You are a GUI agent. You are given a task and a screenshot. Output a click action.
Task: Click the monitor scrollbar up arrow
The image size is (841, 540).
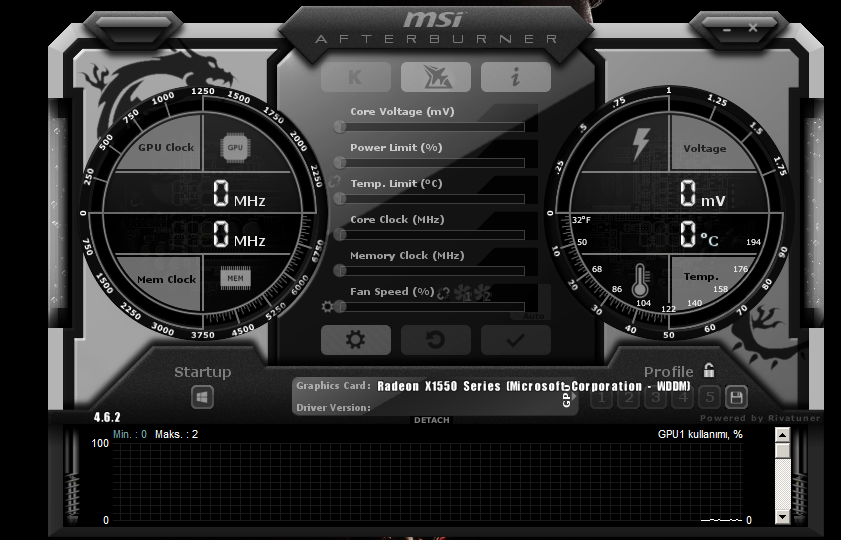(x=783, y=435)
